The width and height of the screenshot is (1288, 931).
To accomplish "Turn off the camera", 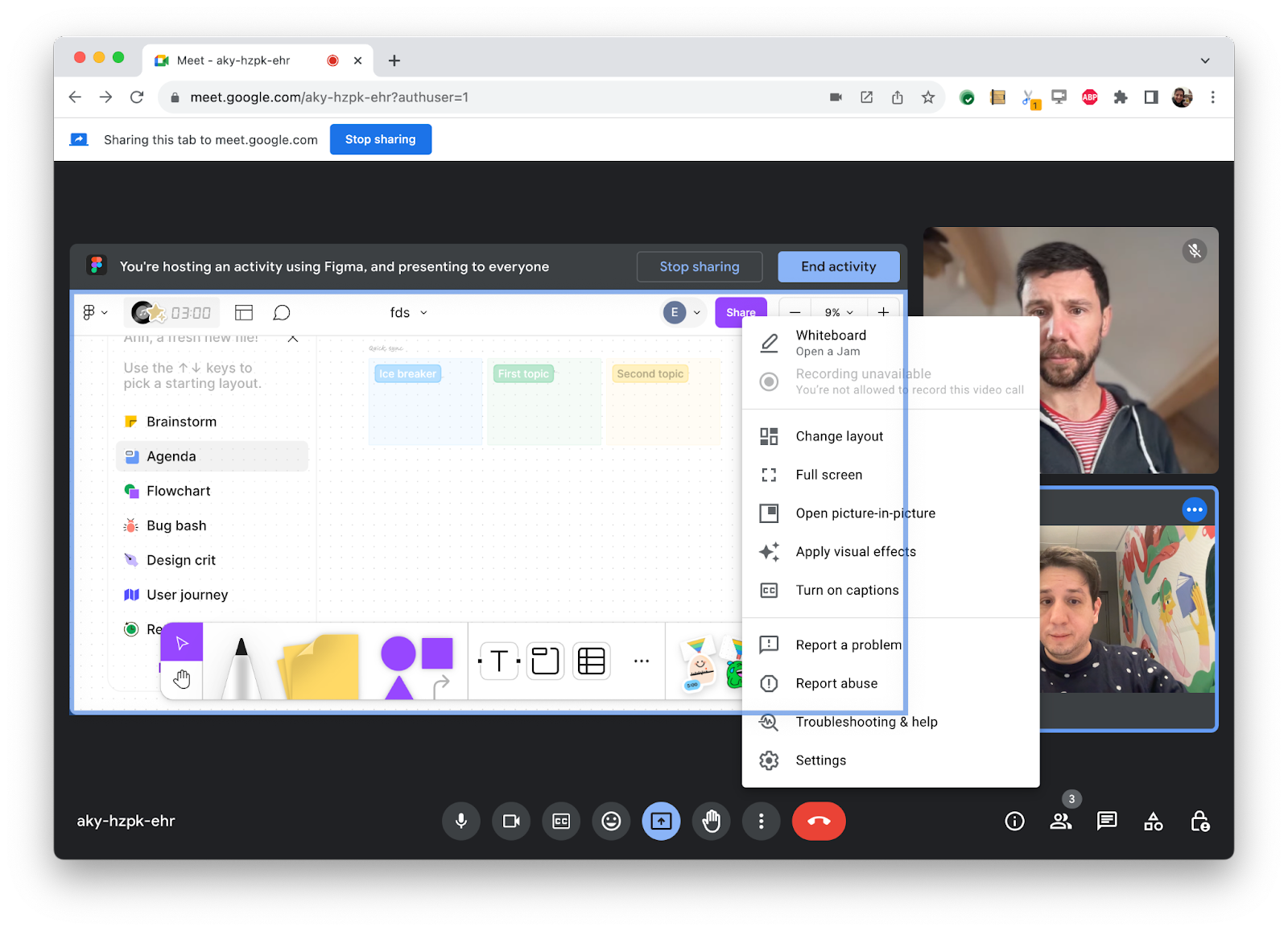I will [511, 821].
